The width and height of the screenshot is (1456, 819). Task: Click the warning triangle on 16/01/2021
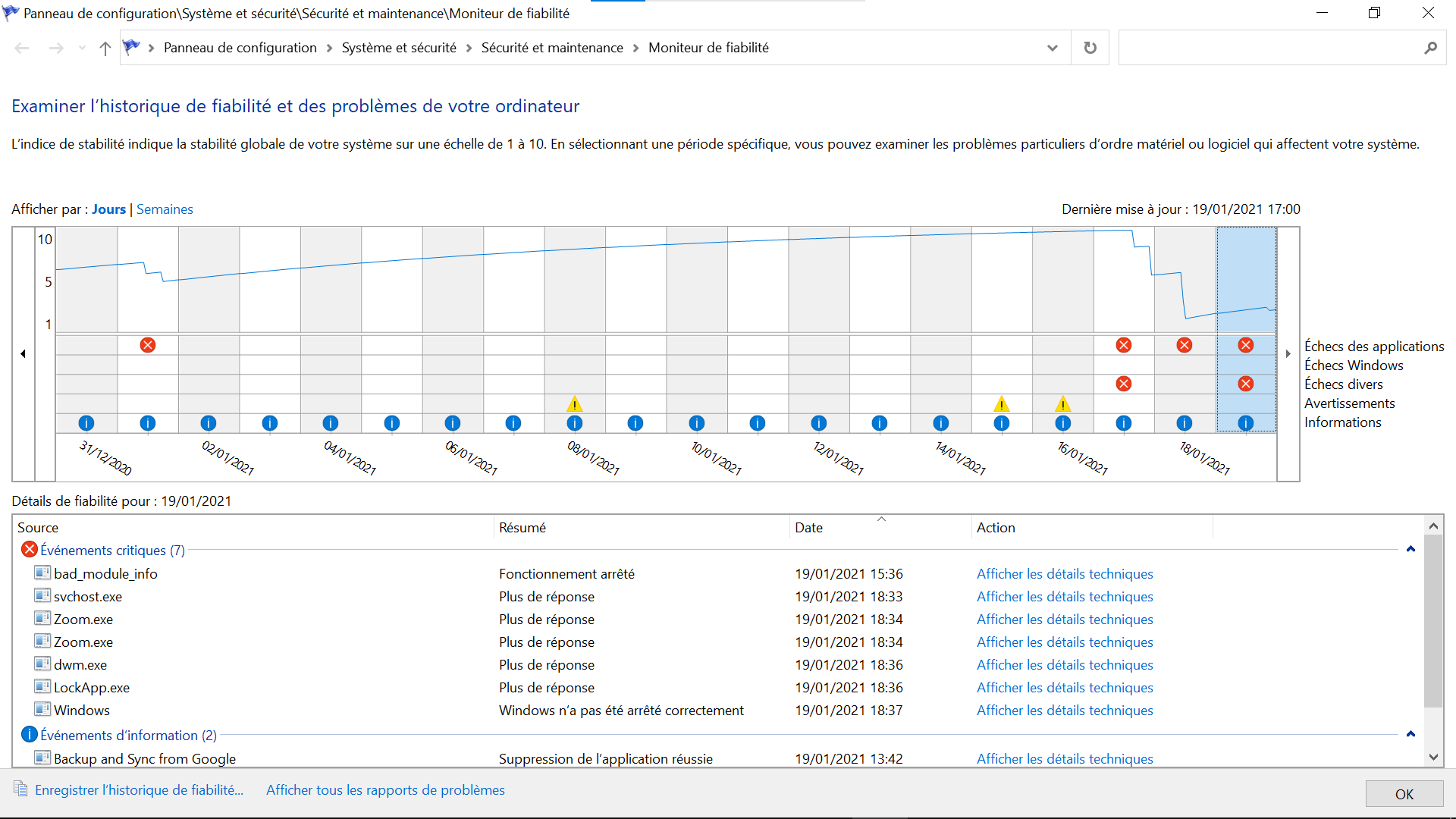pos(1063,403)
